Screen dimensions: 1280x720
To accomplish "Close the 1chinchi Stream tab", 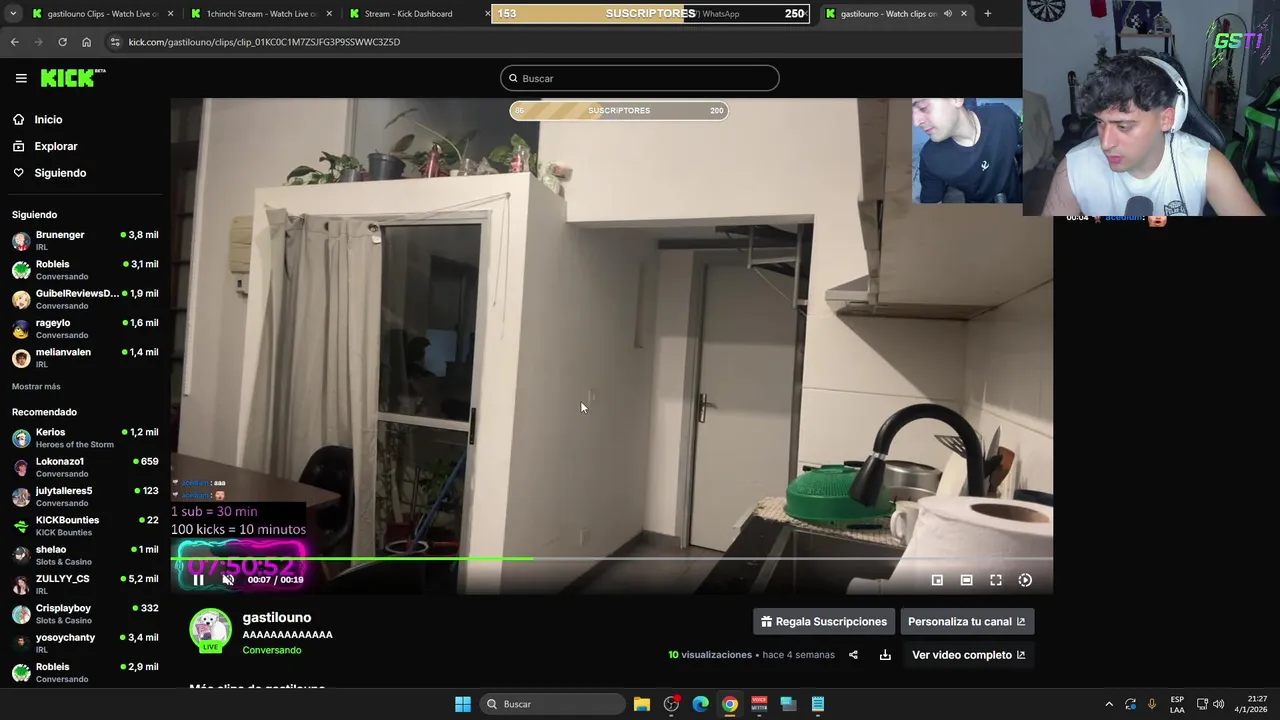I will (x=329, y=14).
